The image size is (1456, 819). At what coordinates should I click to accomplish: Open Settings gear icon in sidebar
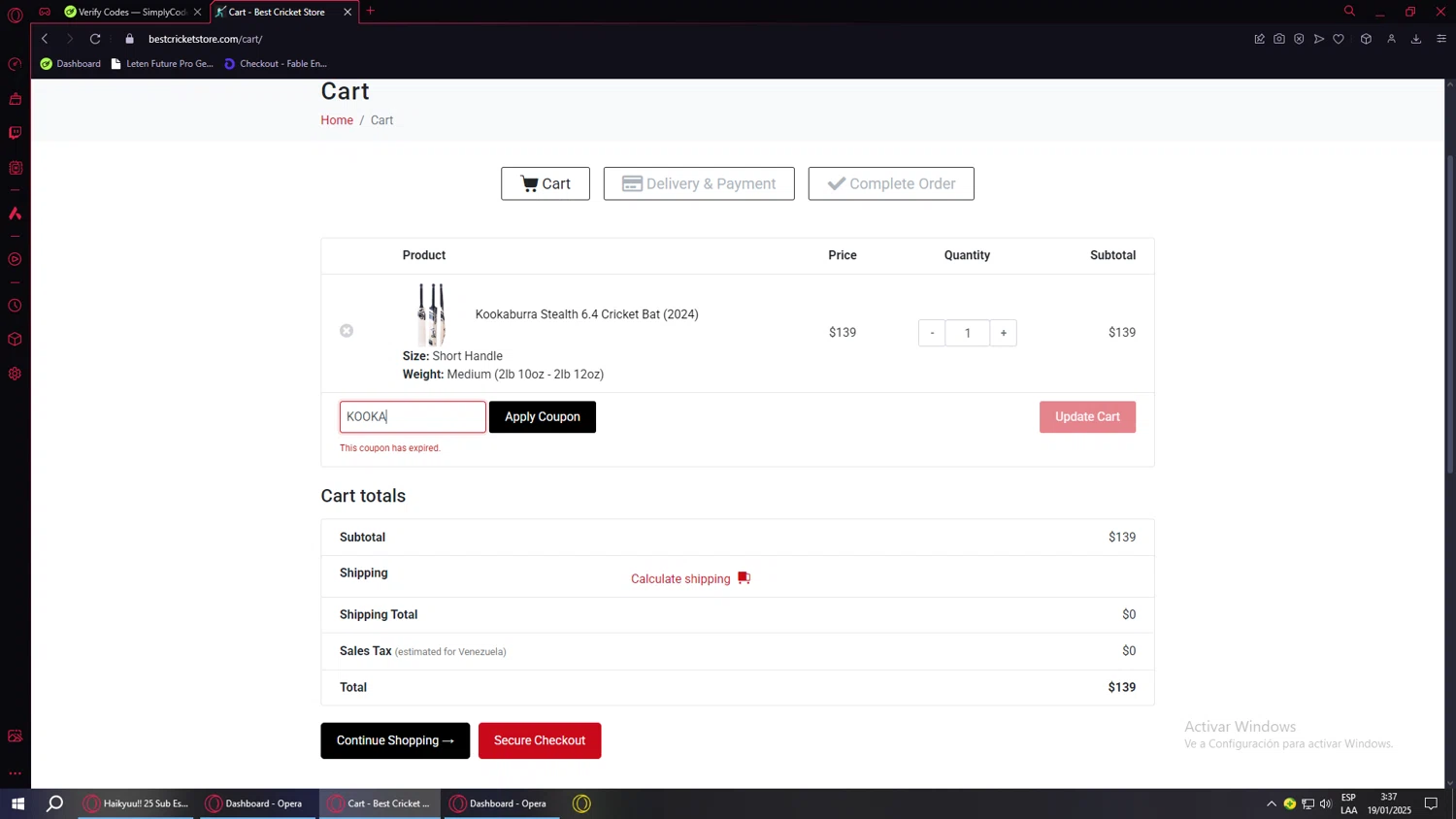[x=15, y=374]
